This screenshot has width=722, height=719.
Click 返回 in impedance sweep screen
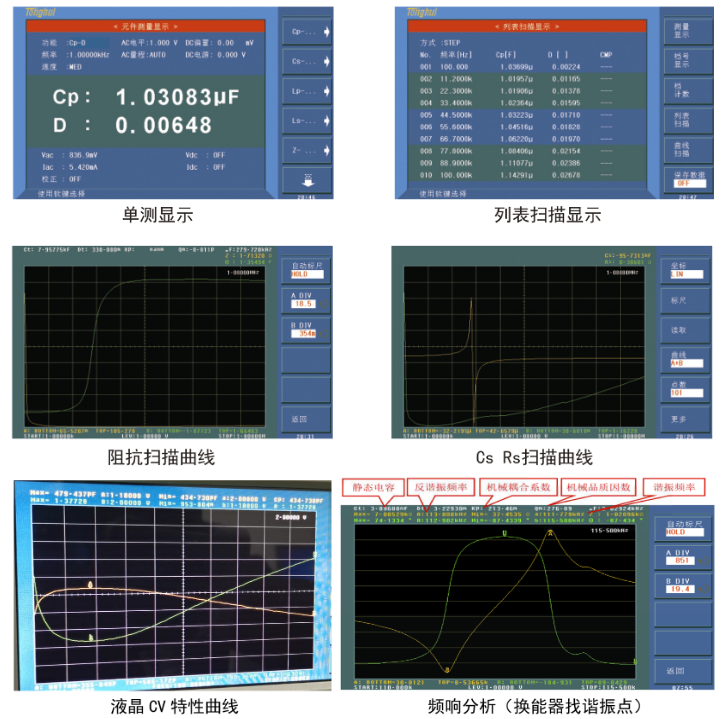[307, 419]
